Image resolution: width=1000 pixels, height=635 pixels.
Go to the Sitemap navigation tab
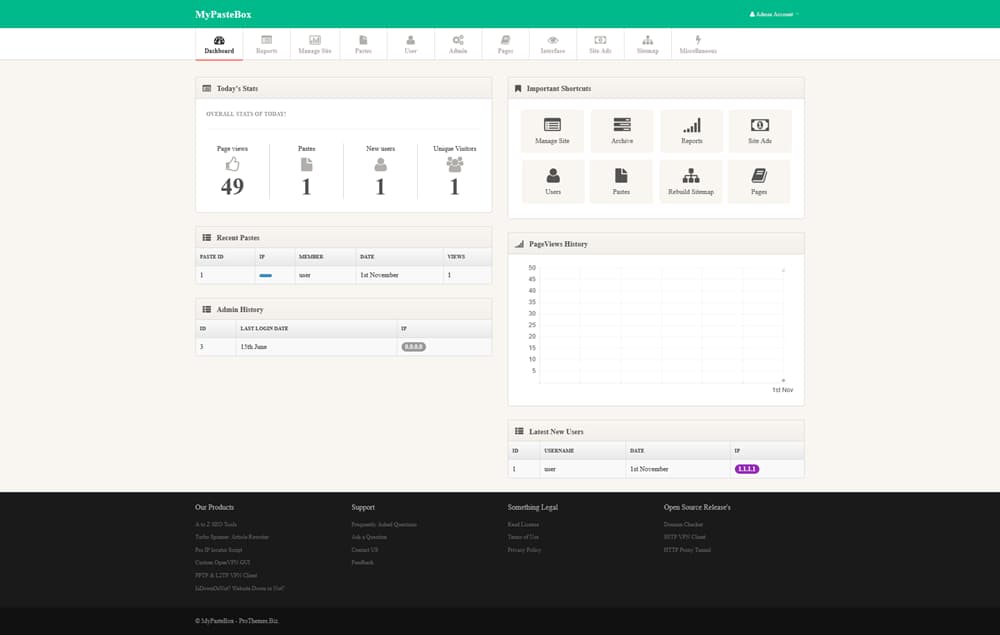tap(648, 45)
